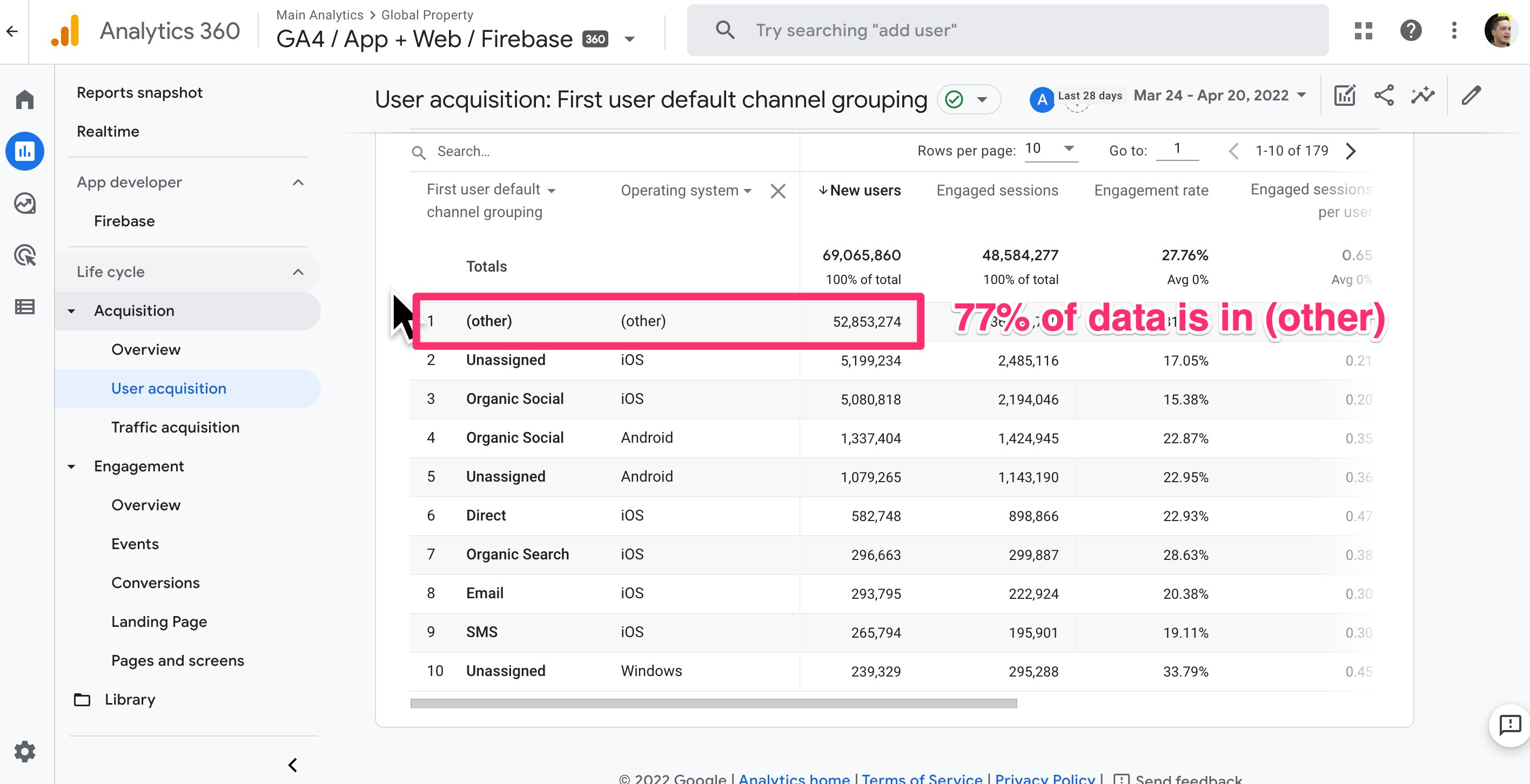Open the date range Mar 24 - Apr 20 picker

(x=1220, y=95)
